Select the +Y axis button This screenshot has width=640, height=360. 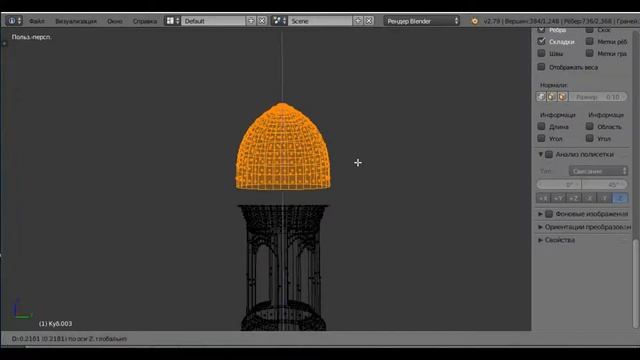click(559, 198)
